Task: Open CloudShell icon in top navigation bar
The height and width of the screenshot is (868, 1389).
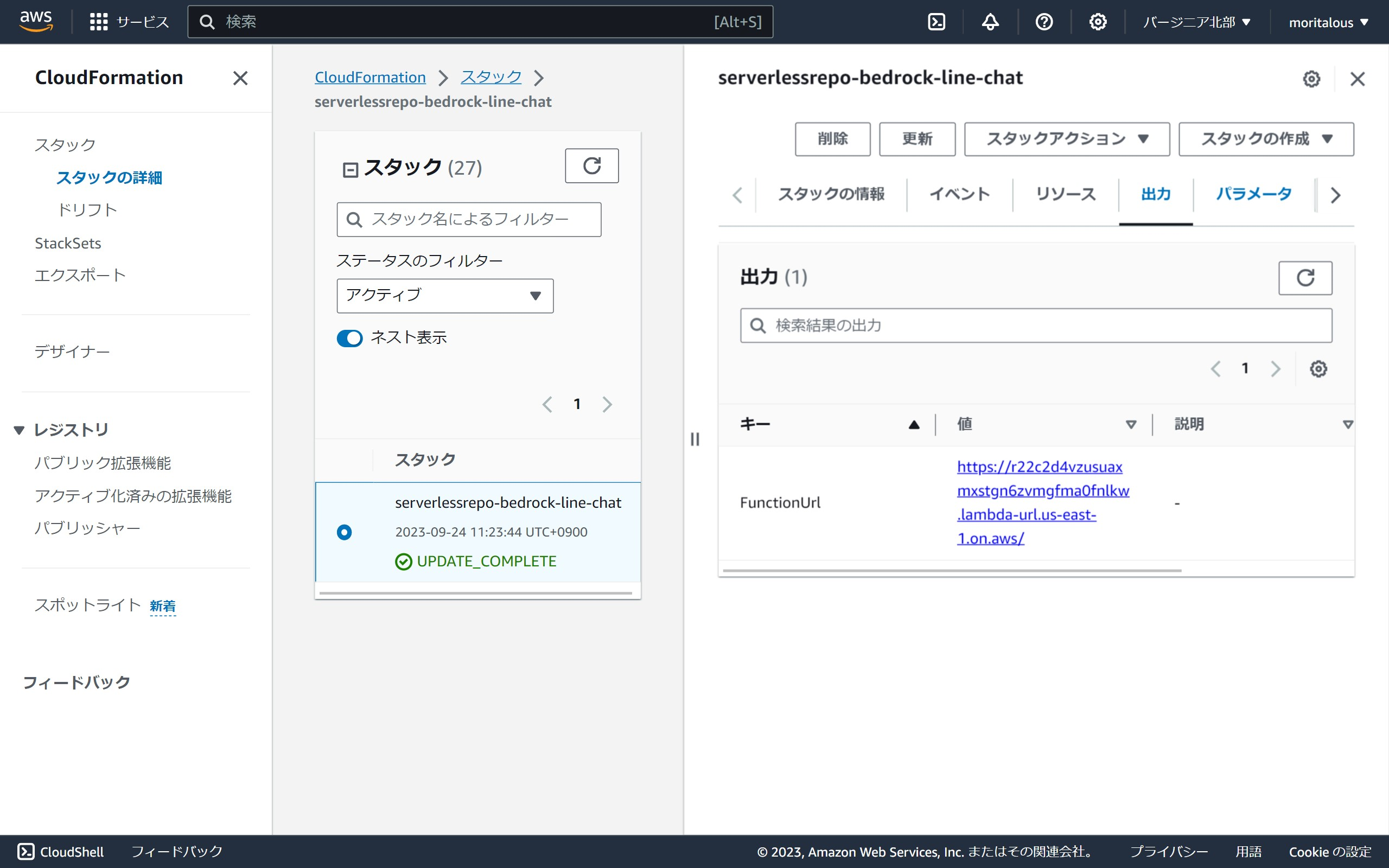Action: click(x=936, y=22)
